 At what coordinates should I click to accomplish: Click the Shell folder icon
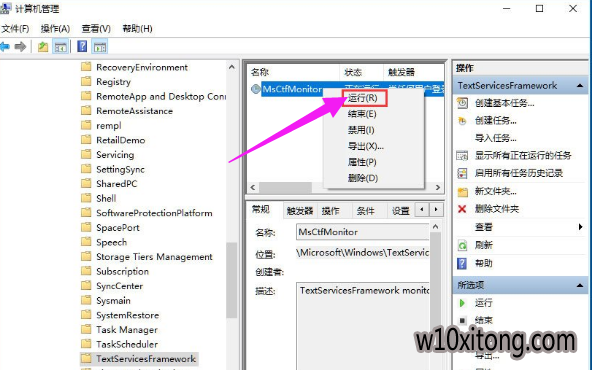point(86,198)
